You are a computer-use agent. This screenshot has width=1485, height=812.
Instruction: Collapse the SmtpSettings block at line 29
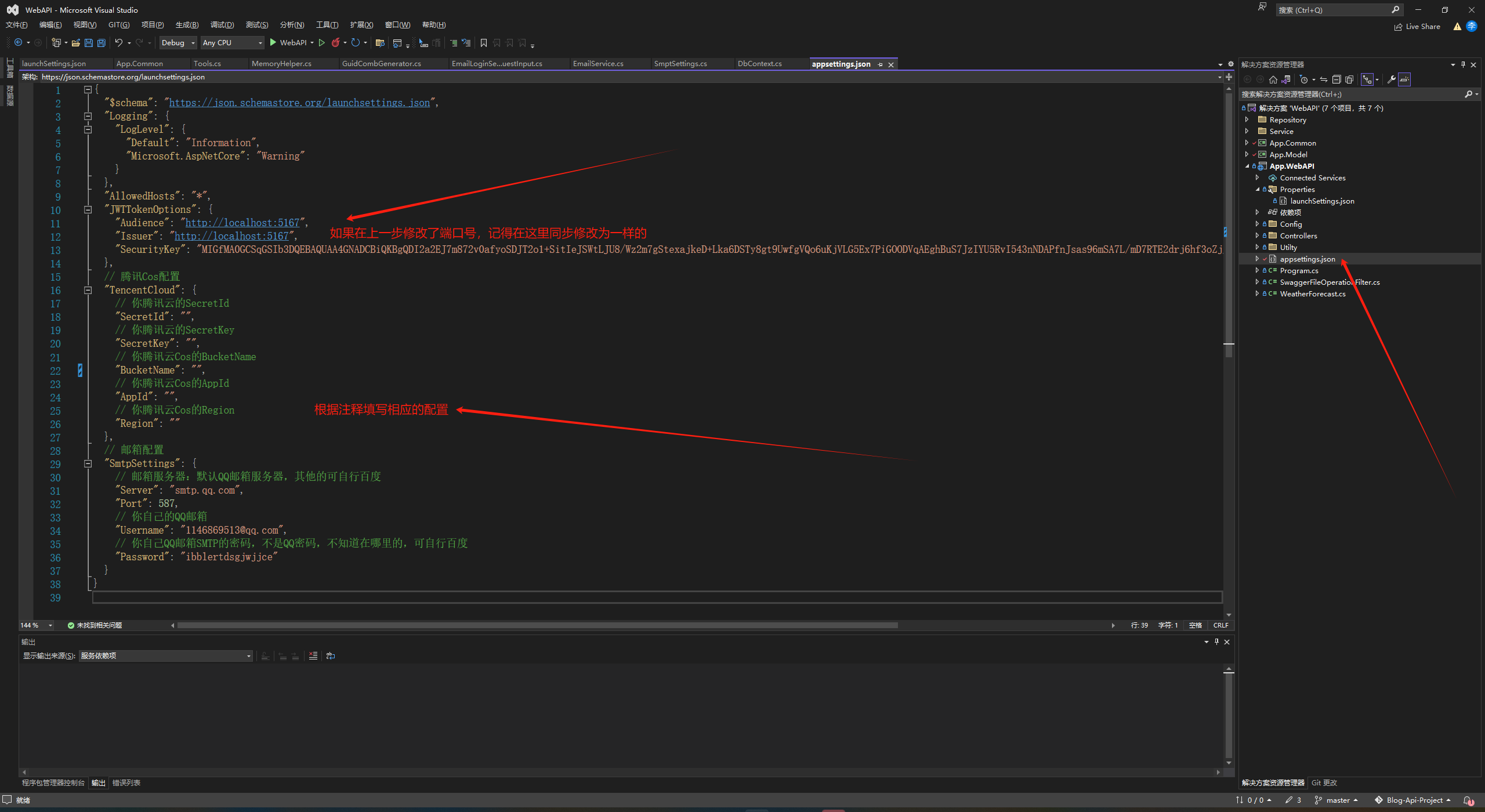click(x=88, y=463)
